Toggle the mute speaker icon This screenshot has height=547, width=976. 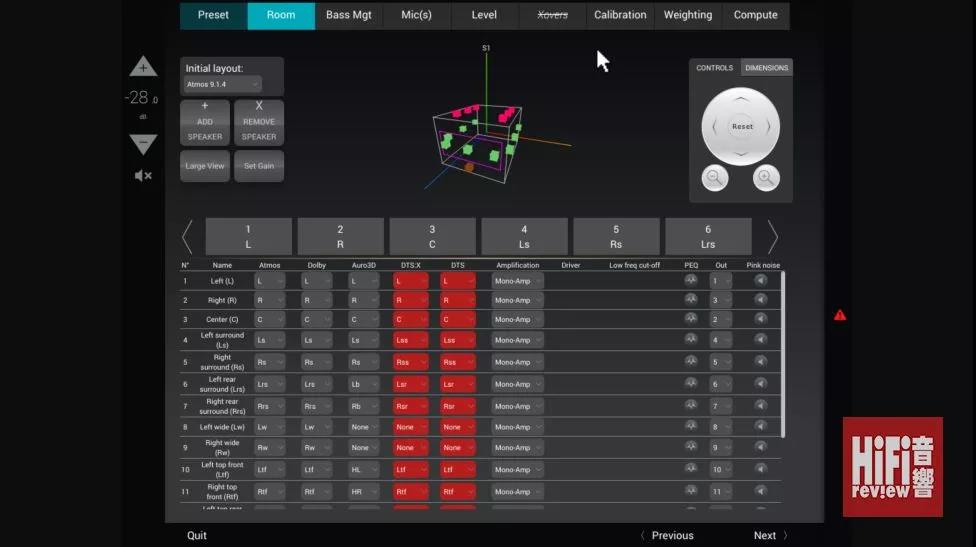[x=143, y=176]
